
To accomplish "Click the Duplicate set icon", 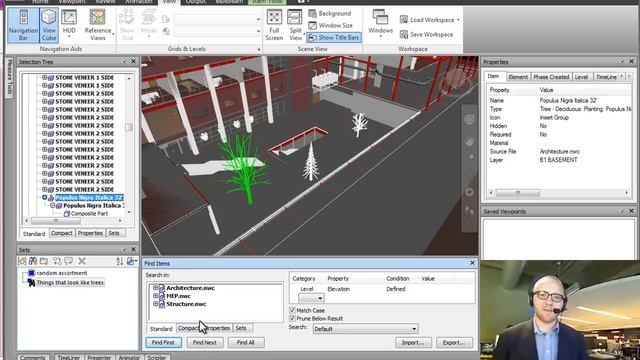I will [57, 261].
